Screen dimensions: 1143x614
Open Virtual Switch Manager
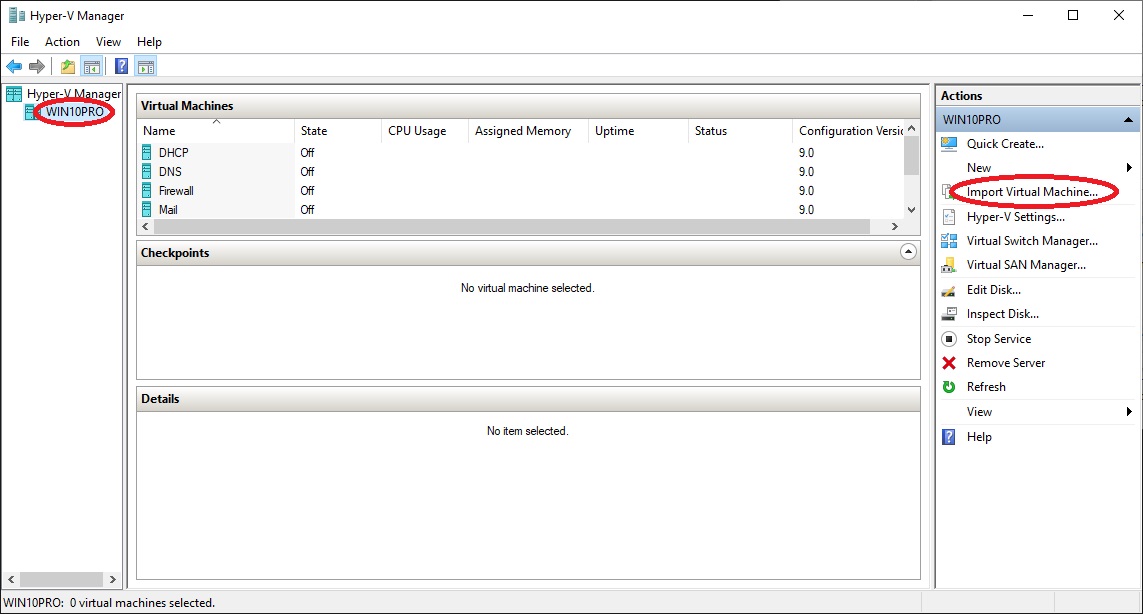[1032, 241]
